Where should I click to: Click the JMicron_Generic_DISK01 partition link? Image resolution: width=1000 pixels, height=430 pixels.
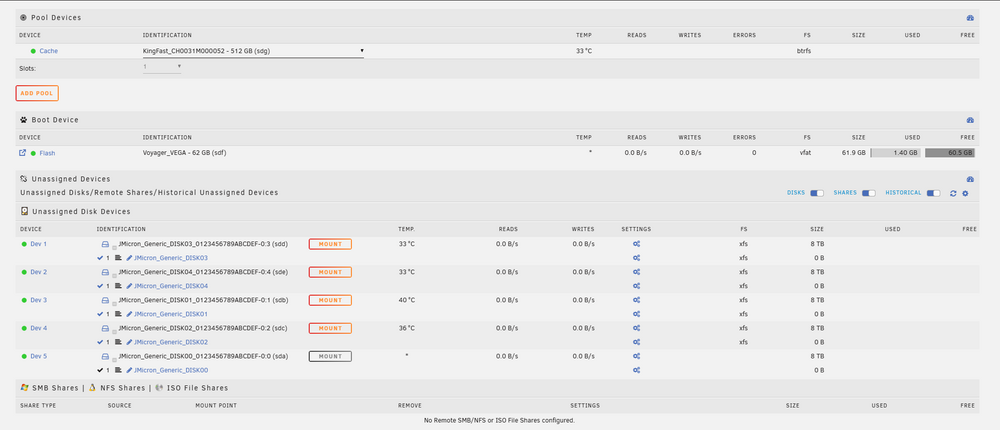tap(171, 314)
